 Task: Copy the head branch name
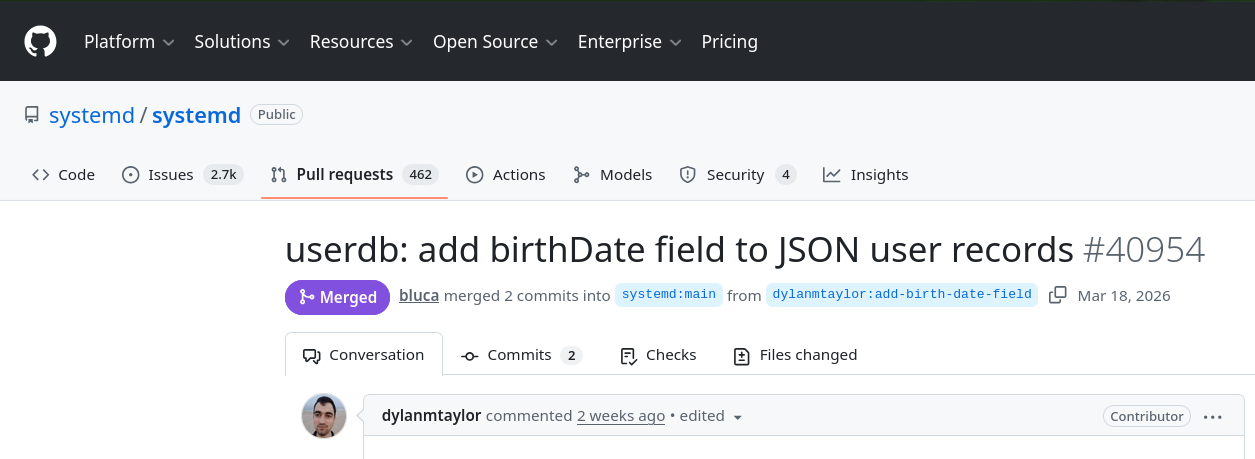click(x=1057, y=295)
